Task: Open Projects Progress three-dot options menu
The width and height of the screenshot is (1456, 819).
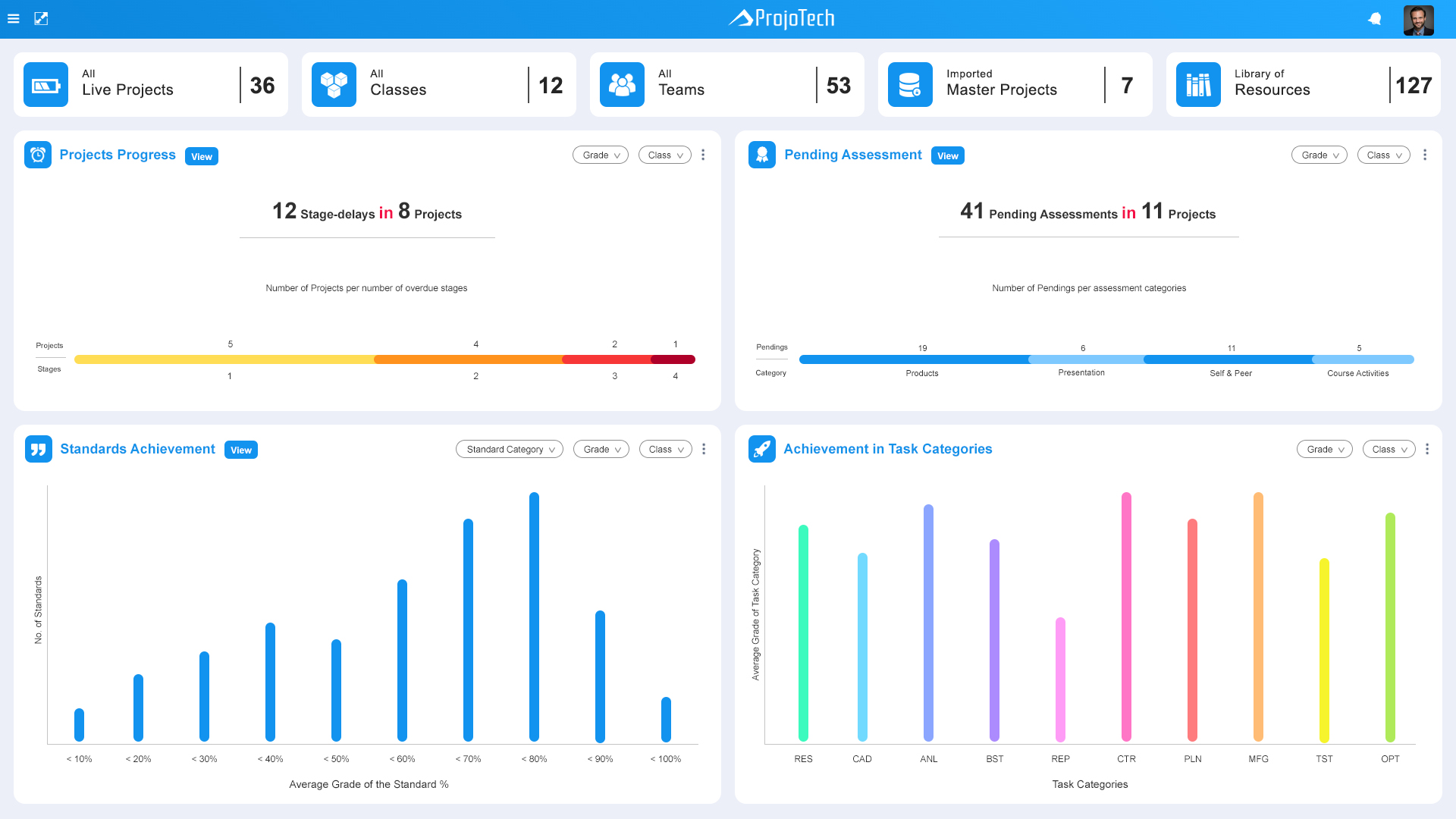Action: (703, 155)
